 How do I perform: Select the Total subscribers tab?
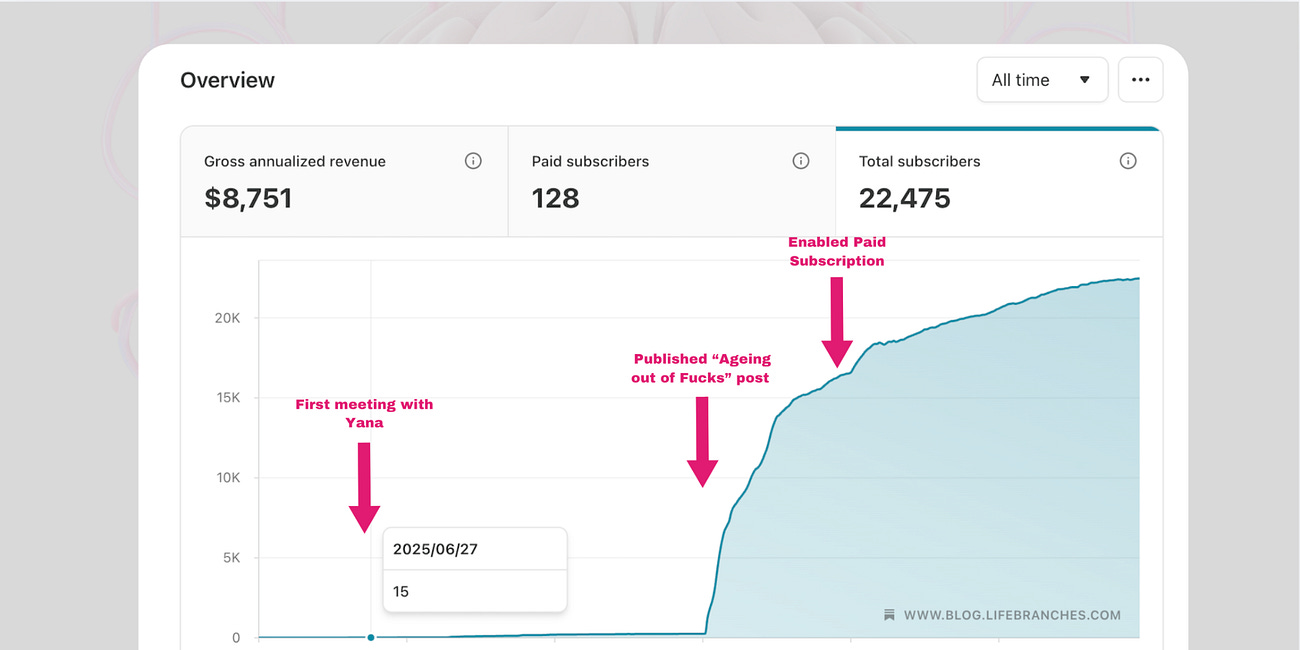coord(999,181)
